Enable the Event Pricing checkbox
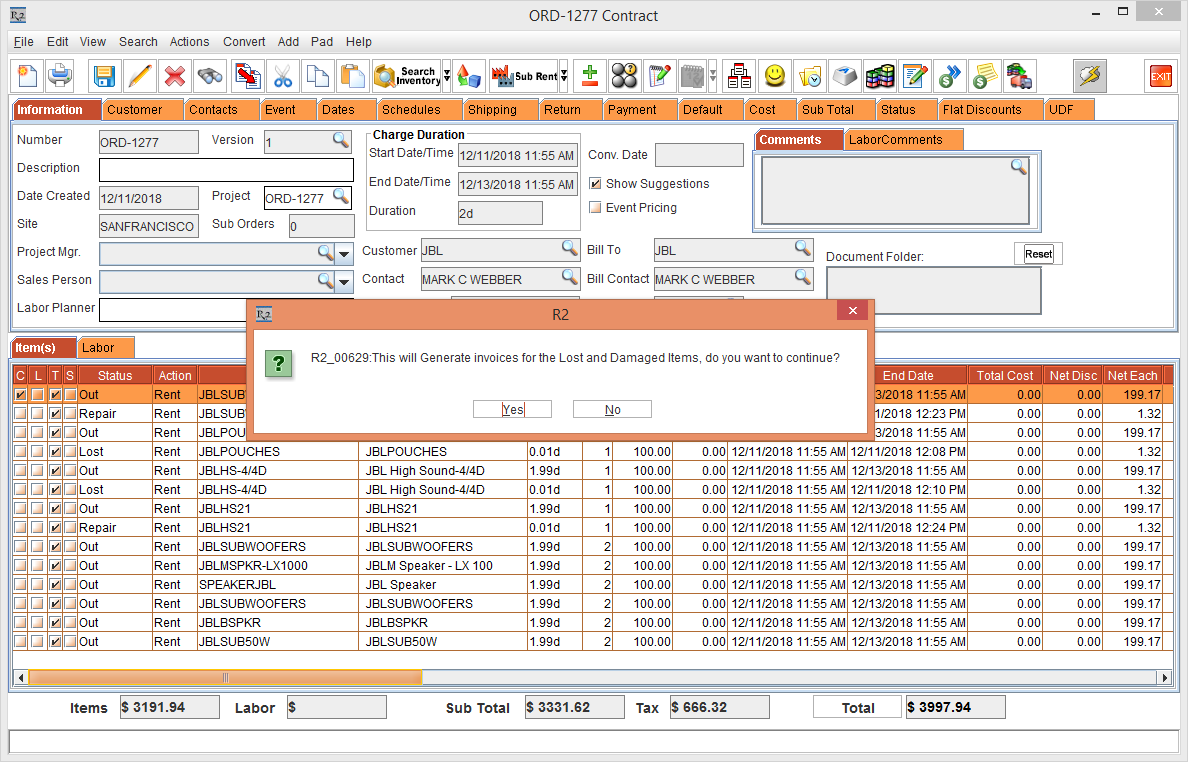This screenshot has height=762, width=1188. coord(595,208)
